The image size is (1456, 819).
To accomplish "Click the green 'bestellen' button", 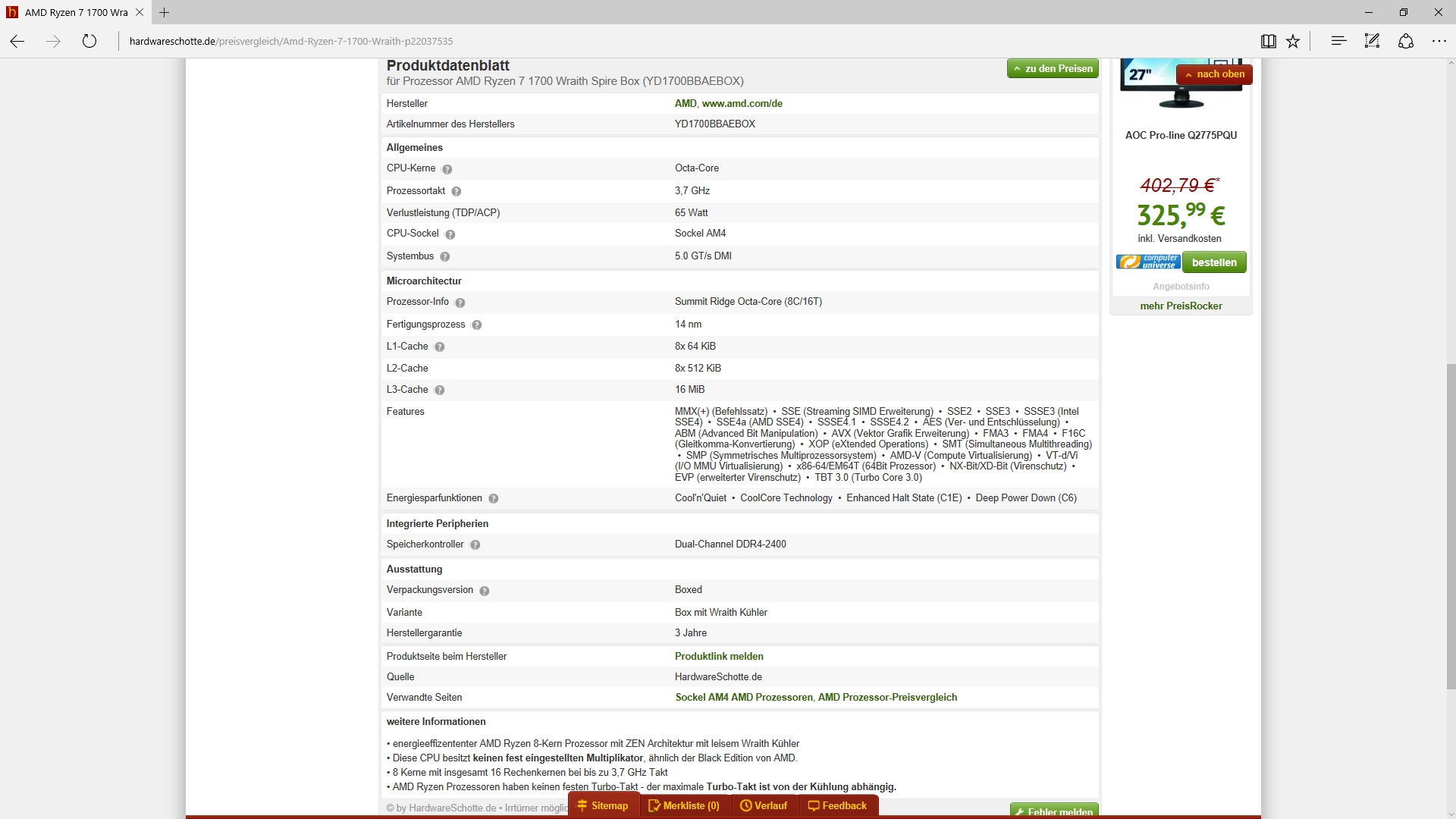I will [x=1214, y=262].
